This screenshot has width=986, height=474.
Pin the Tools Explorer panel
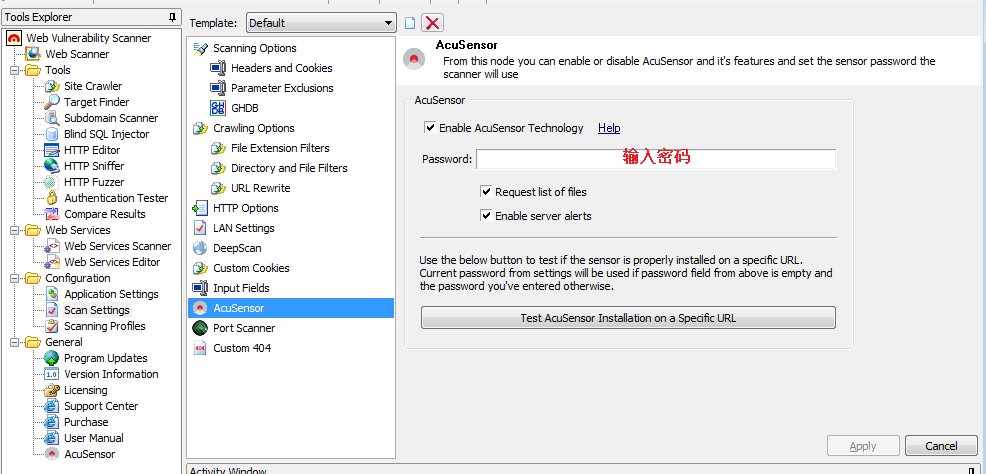172,18
